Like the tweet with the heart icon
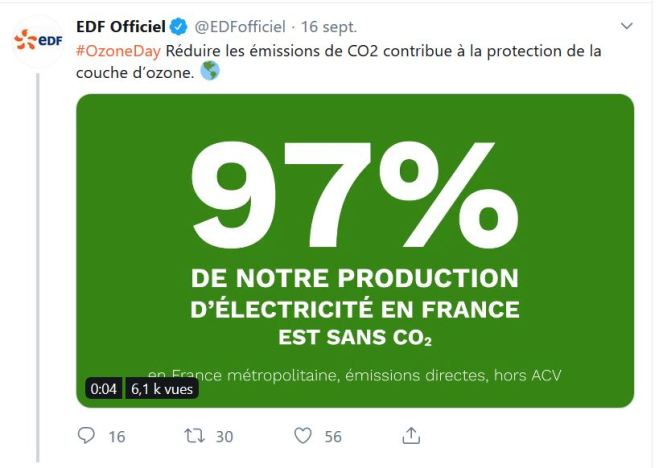The width and height of the screenshot is (663, 468). pyautogui.click(x=304, y=435)
